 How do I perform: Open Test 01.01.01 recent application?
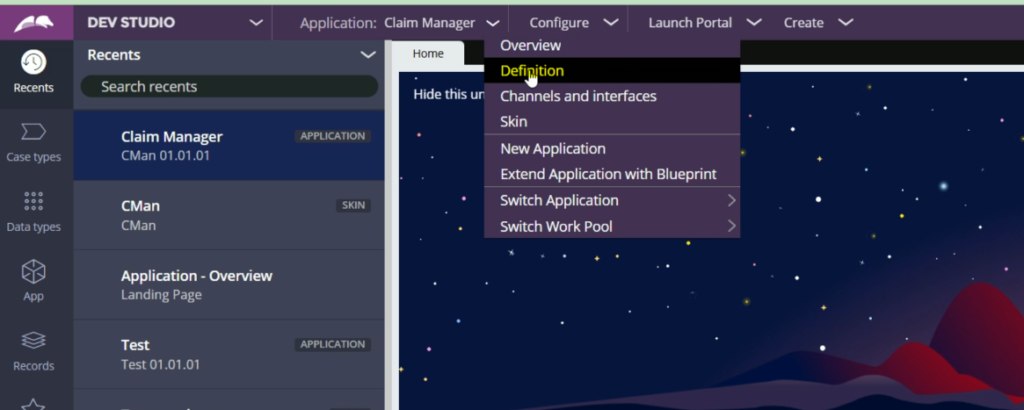[229, 354]
